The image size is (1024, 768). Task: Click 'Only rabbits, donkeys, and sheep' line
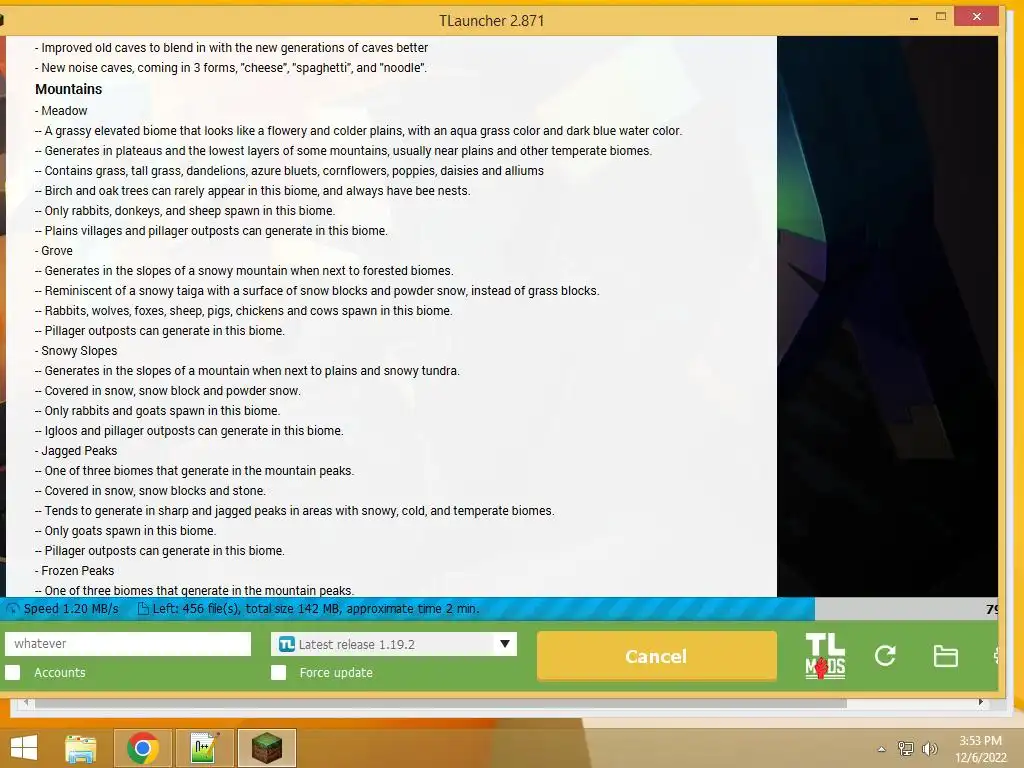point(185,211)
